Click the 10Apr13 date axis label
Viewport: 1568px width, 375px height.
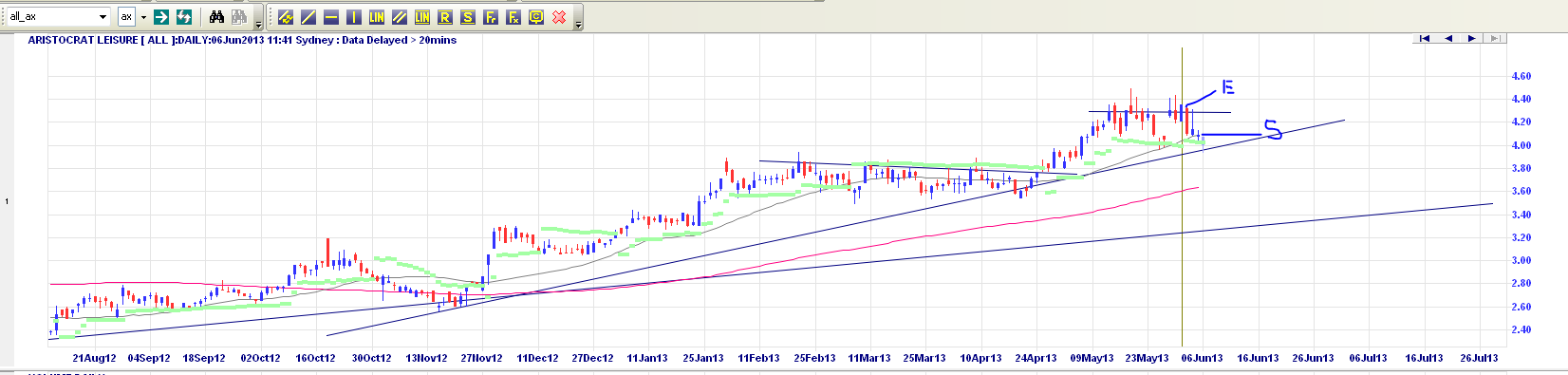coord(980,358)
